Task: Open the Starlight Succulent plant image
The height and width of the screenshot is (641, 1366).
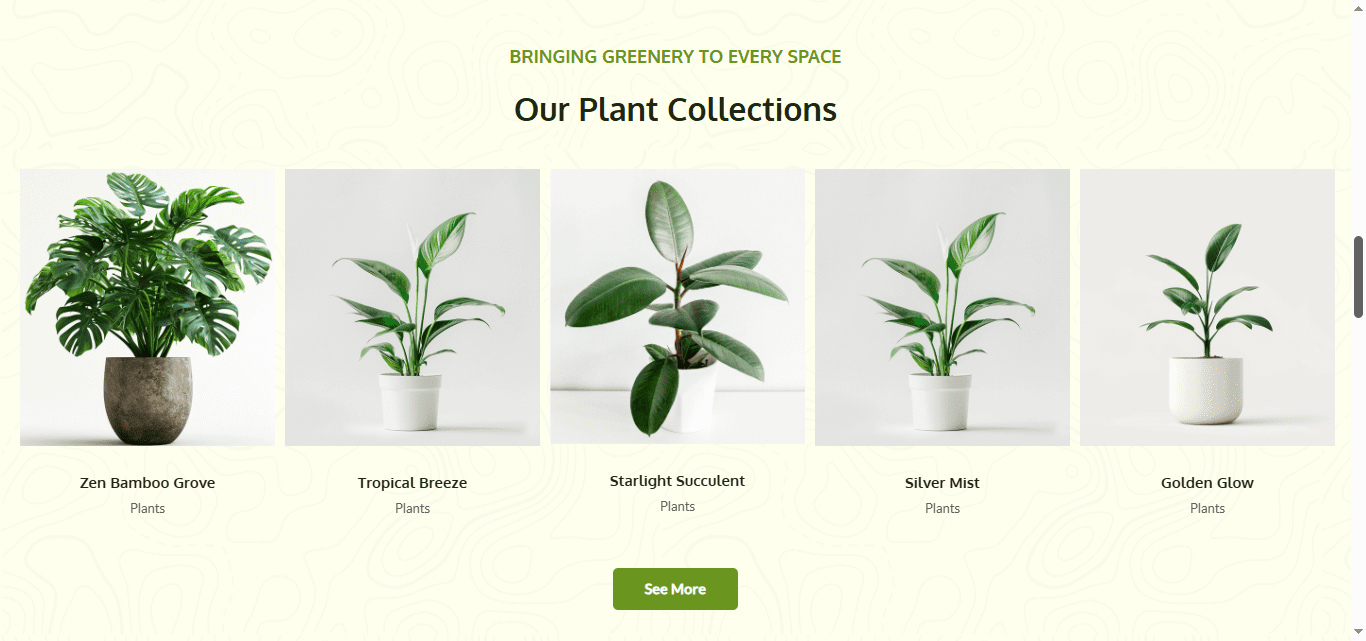Action: click(x=677, y=306)
